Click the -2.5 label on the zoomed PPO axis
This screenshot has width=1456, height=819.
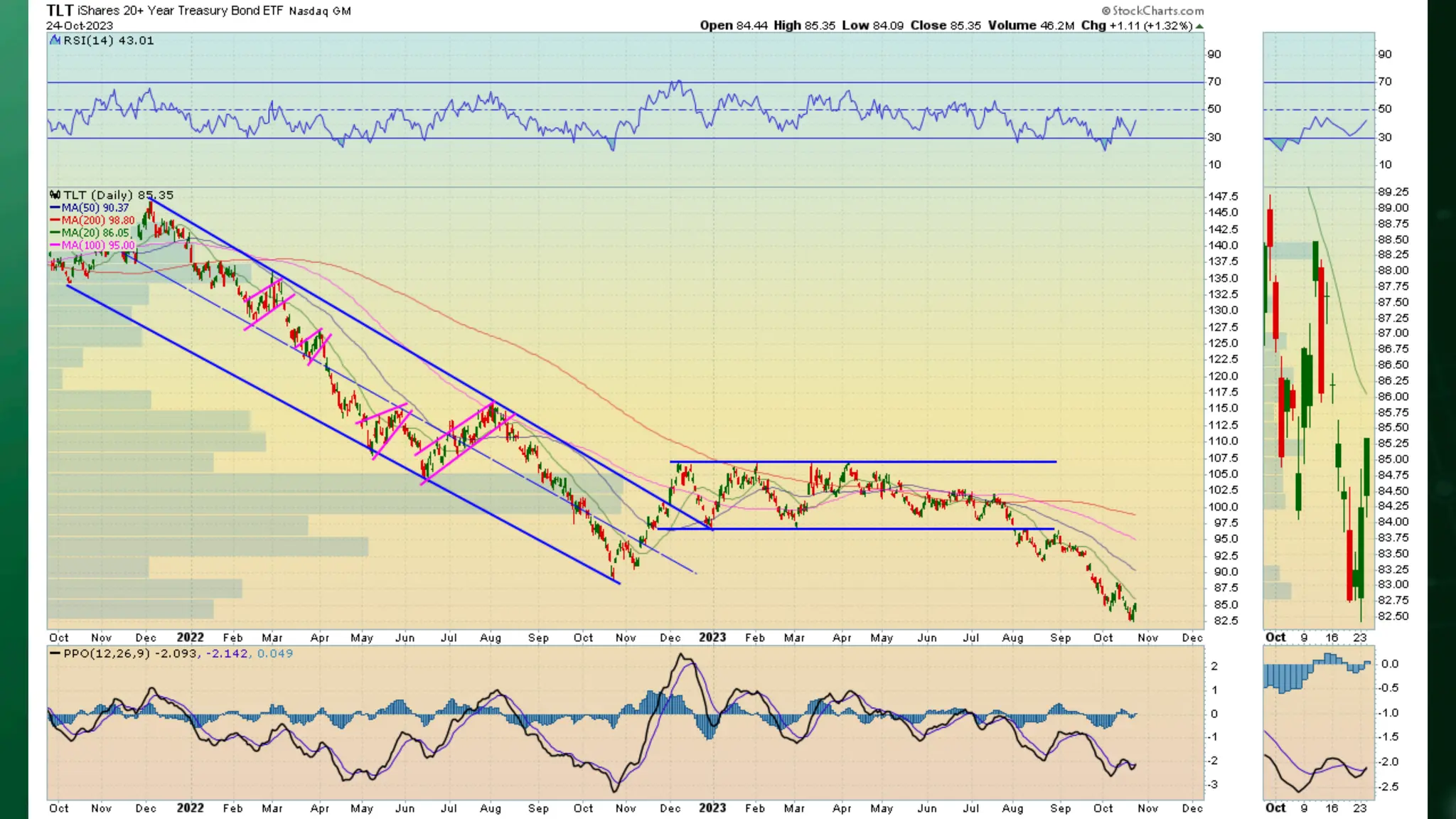(x=1390, y=787)
